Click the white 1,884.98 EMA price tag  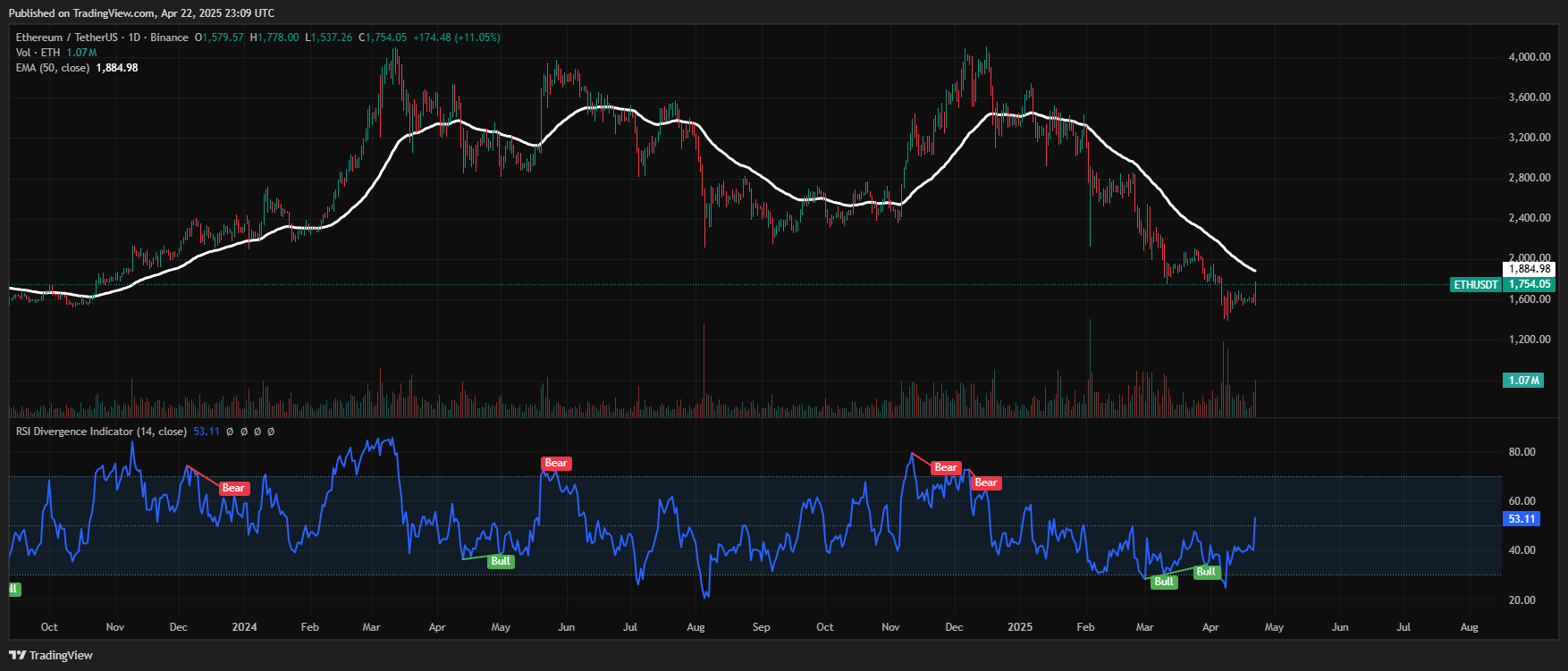[x=1530, y=269]
